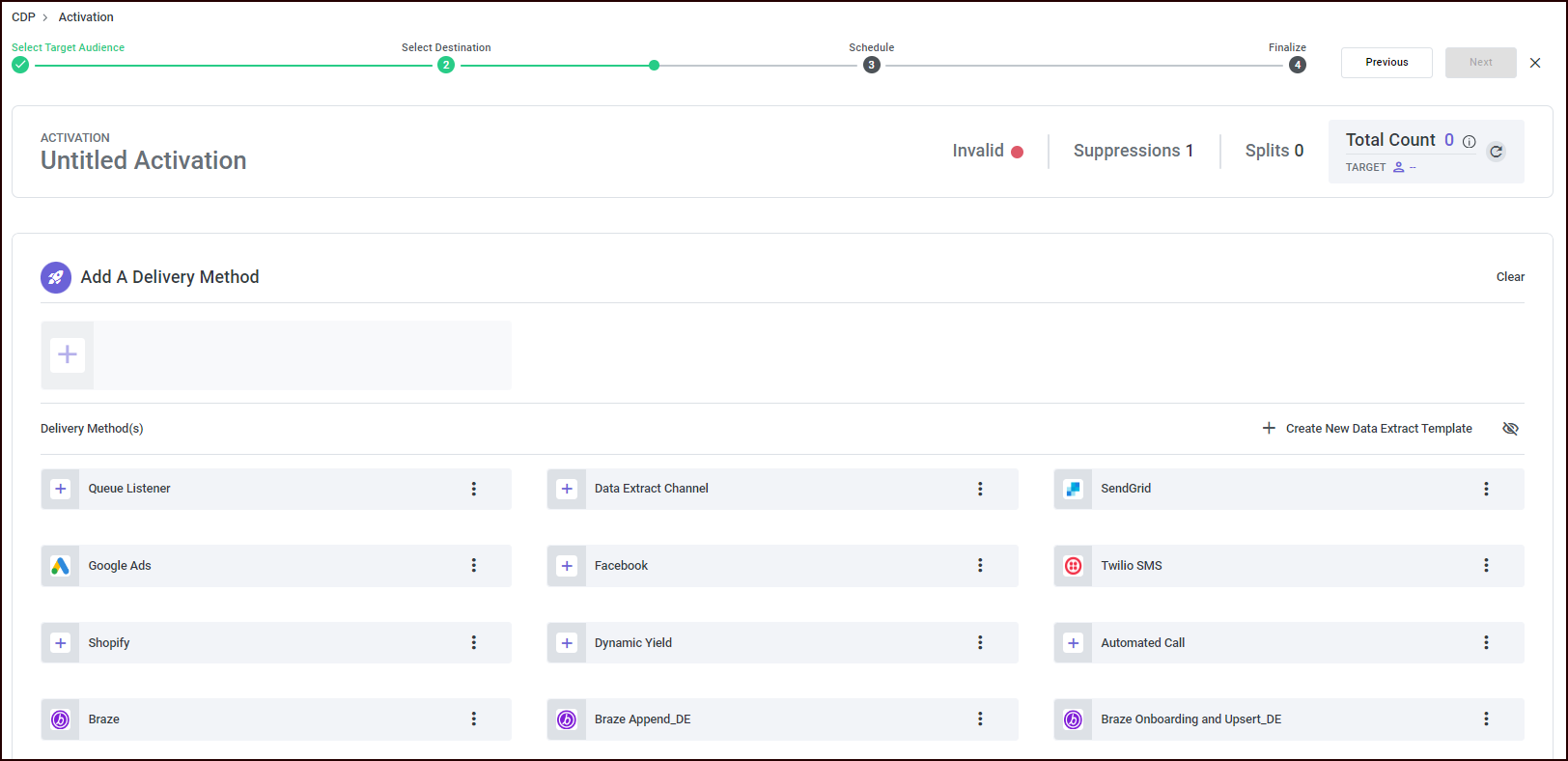Image resolution: width=1568 pixels, height=761 pixels.
Task: Click the SendGrid delivery method icon
Action: click(1073, 489)
